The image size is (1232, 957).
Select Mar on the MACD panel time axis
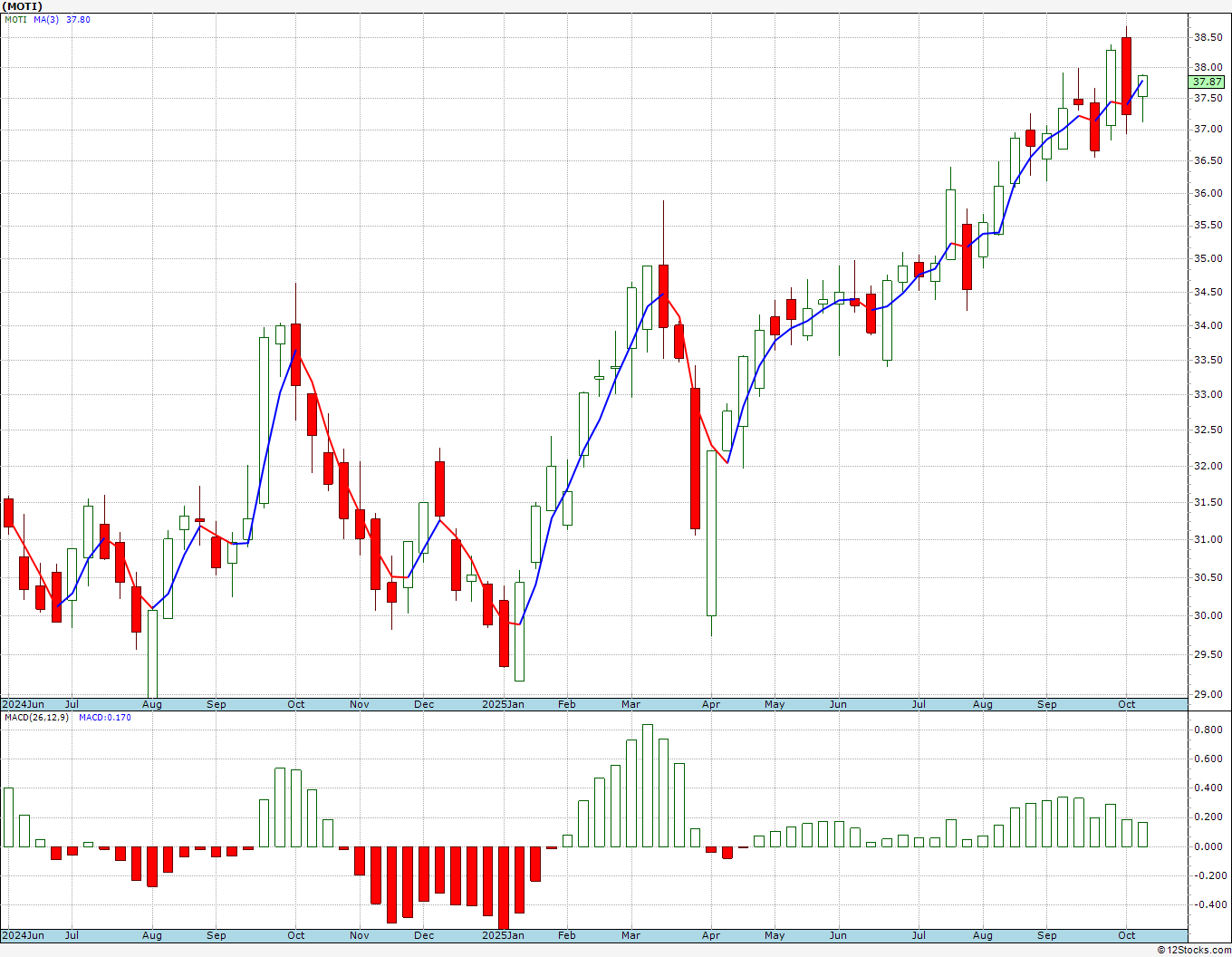[x=630, y=936]
